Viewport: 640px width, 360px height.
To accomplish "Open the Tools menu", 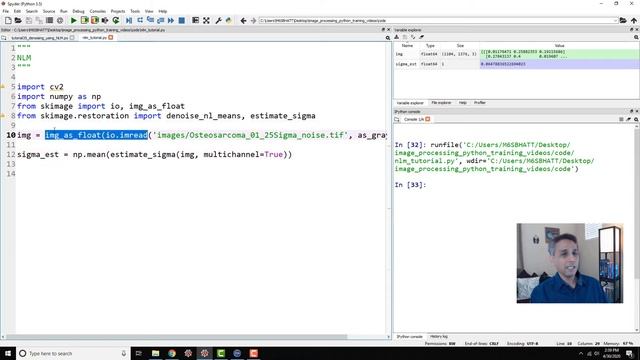I will [x=135, y=11].
